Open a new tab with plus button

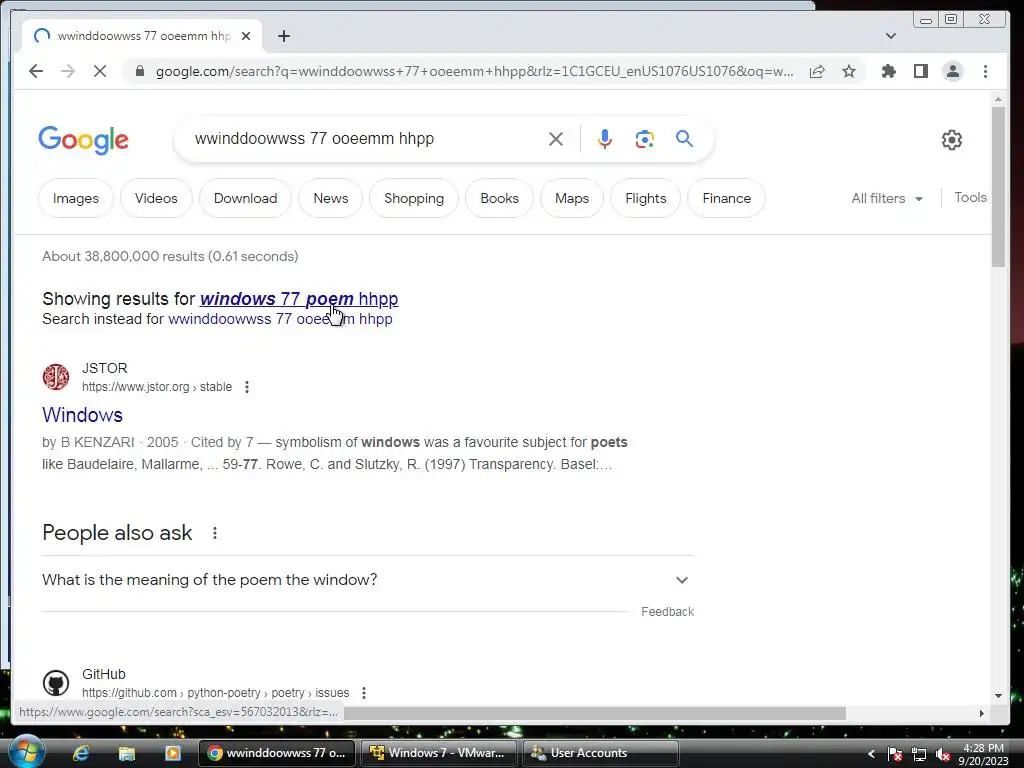(283, 36)
